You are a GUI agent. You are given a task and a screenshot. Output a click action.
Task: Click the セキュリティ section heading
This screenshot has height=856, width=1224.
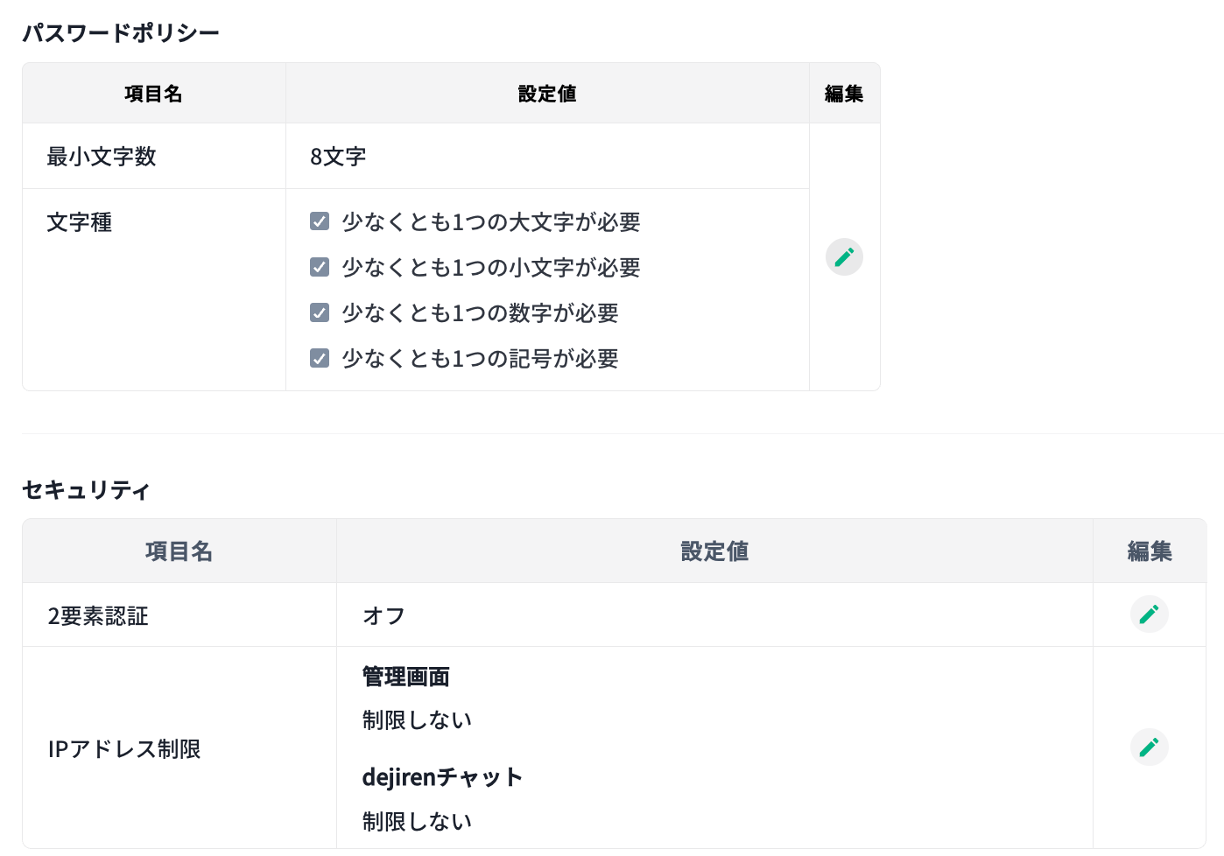[x=86, y=490]
